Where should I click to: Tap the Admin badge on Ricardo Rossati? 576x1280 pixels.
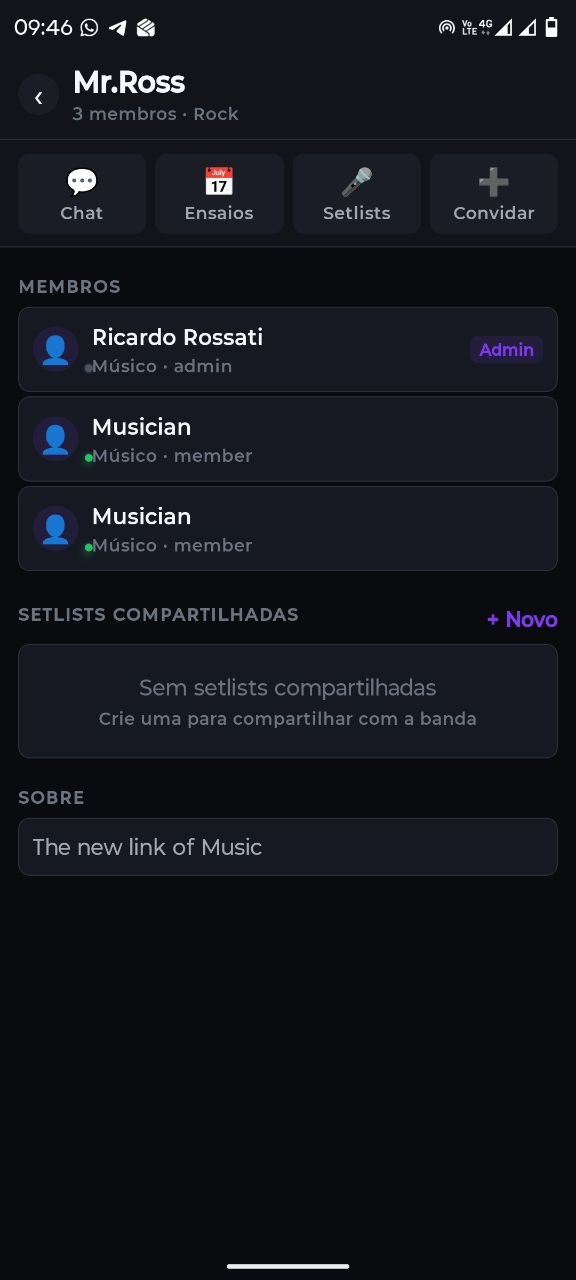(x=506, y=349)
